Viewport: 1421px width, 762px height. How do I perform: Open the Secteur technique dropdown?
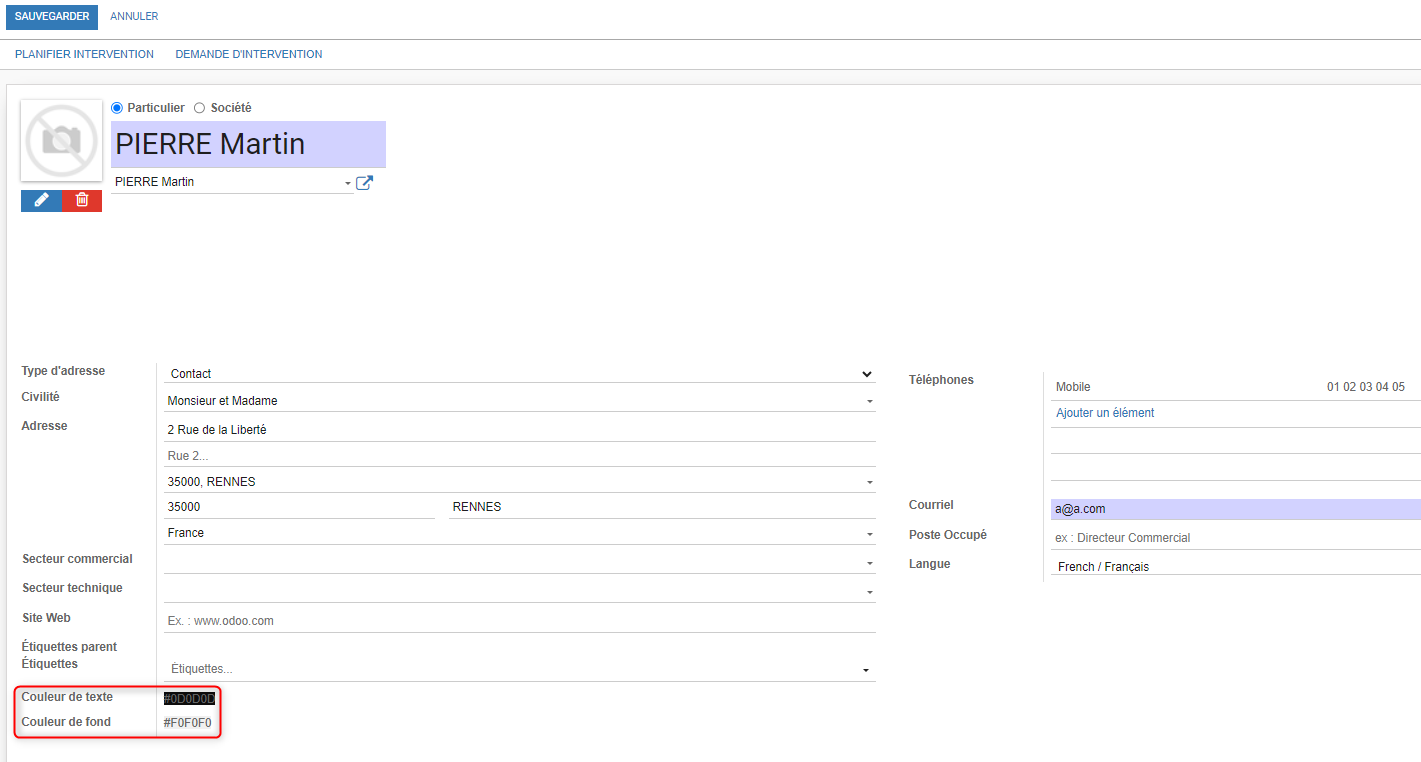pos(870,592)
